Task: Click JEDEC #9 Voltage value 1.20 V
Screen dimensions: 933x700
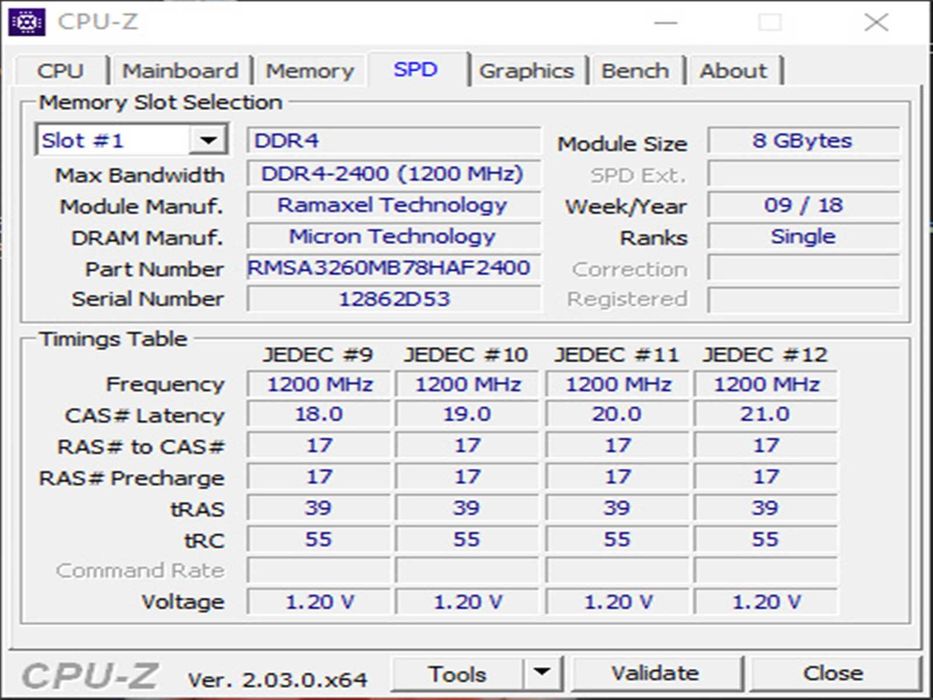Action: pyautogui.click(x=319, y=602)
